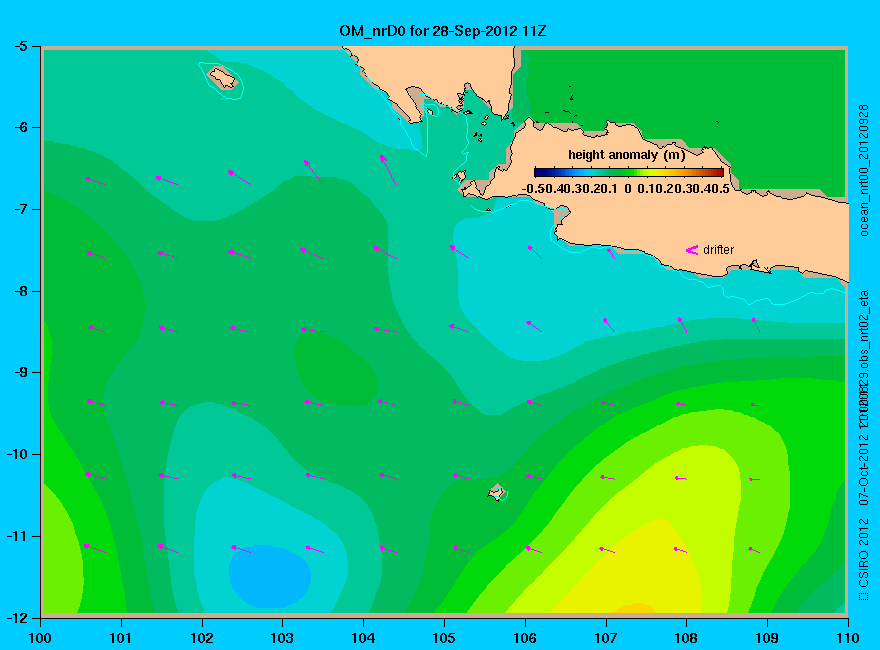Click longitude tick label "102"

click(x=201, y=638)
